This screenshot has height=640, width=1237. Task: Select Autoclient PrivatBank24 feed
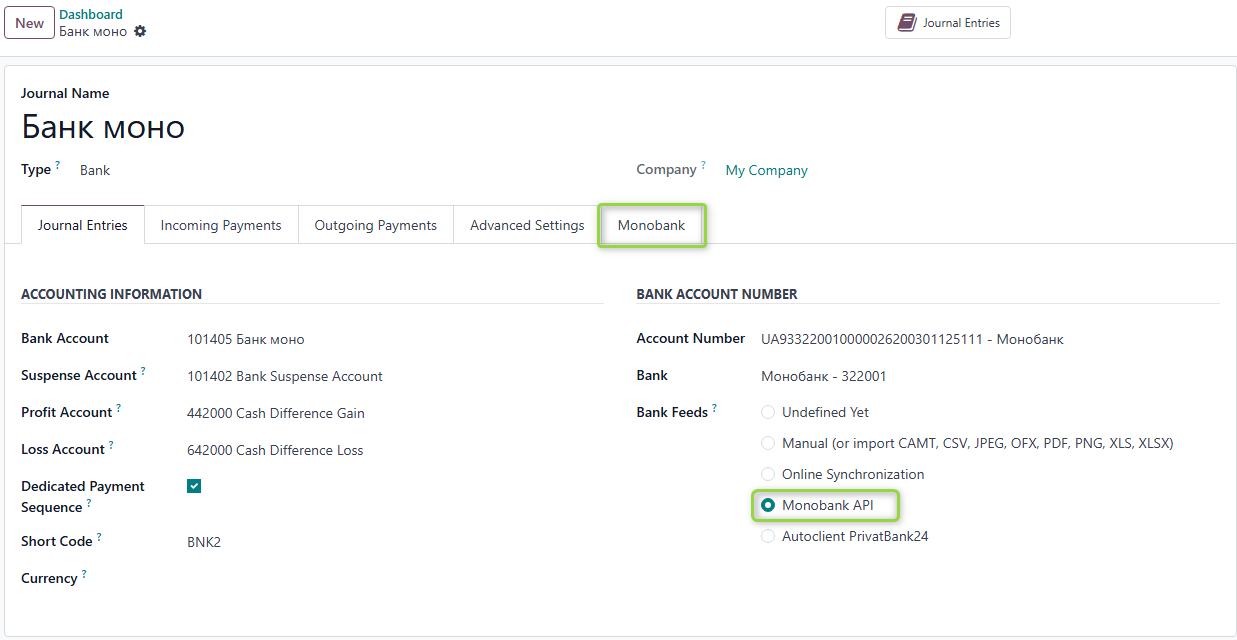tap(767, 536)
